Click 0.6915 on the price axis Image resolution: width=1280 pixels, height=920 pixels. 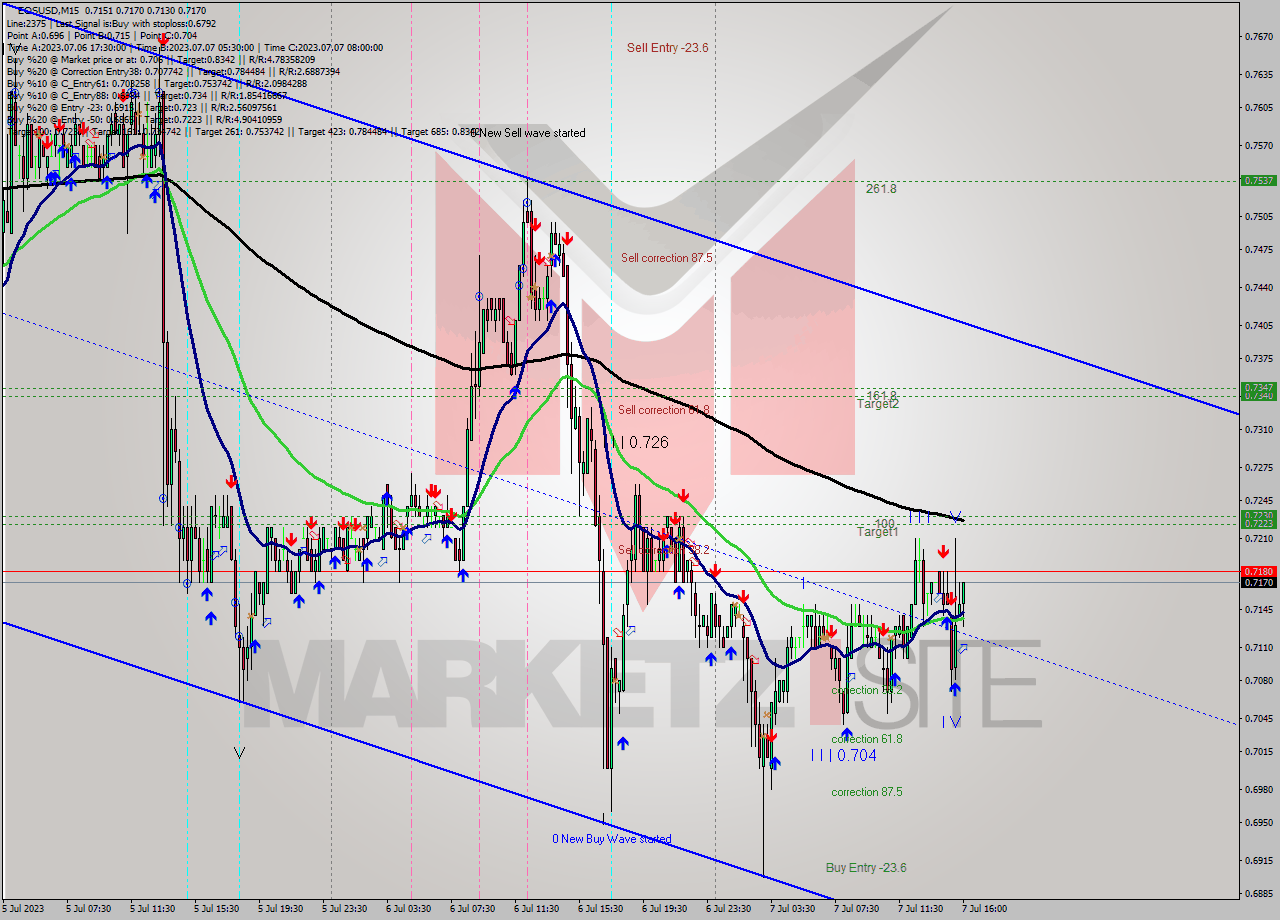point(1258,860)
